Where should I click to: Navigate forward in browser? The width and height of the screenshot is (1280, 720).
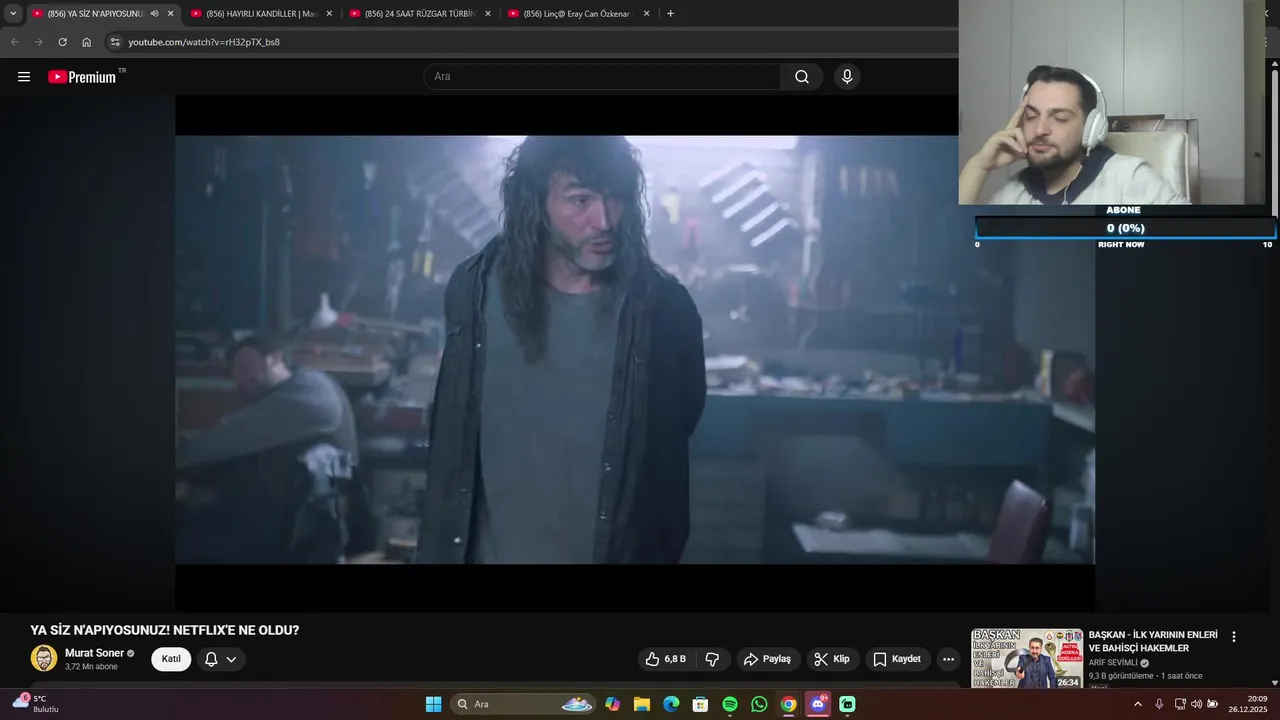pos(38,42)
